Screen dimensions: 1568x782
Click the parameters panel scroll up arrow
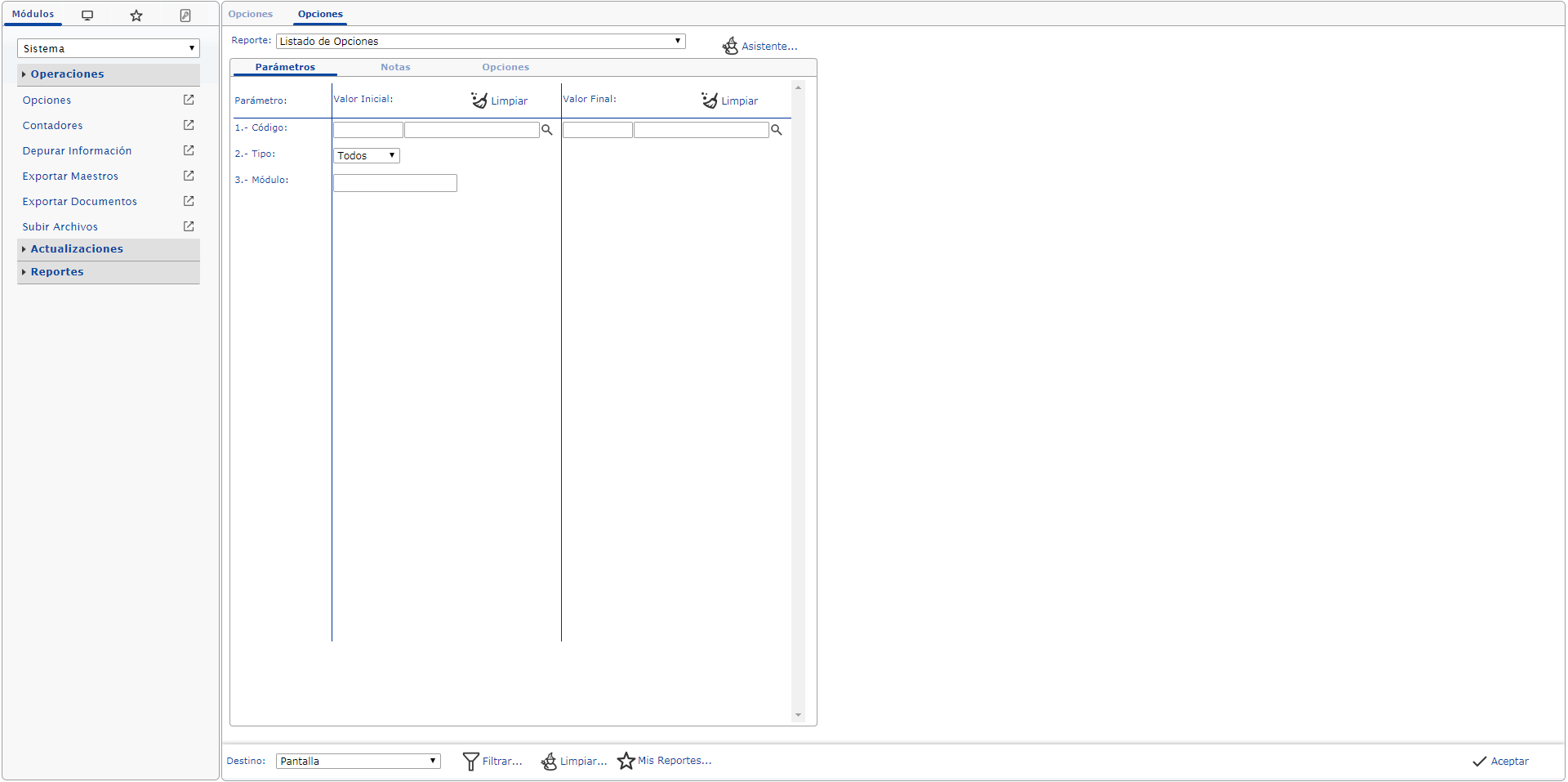click(x=798, y=87)
